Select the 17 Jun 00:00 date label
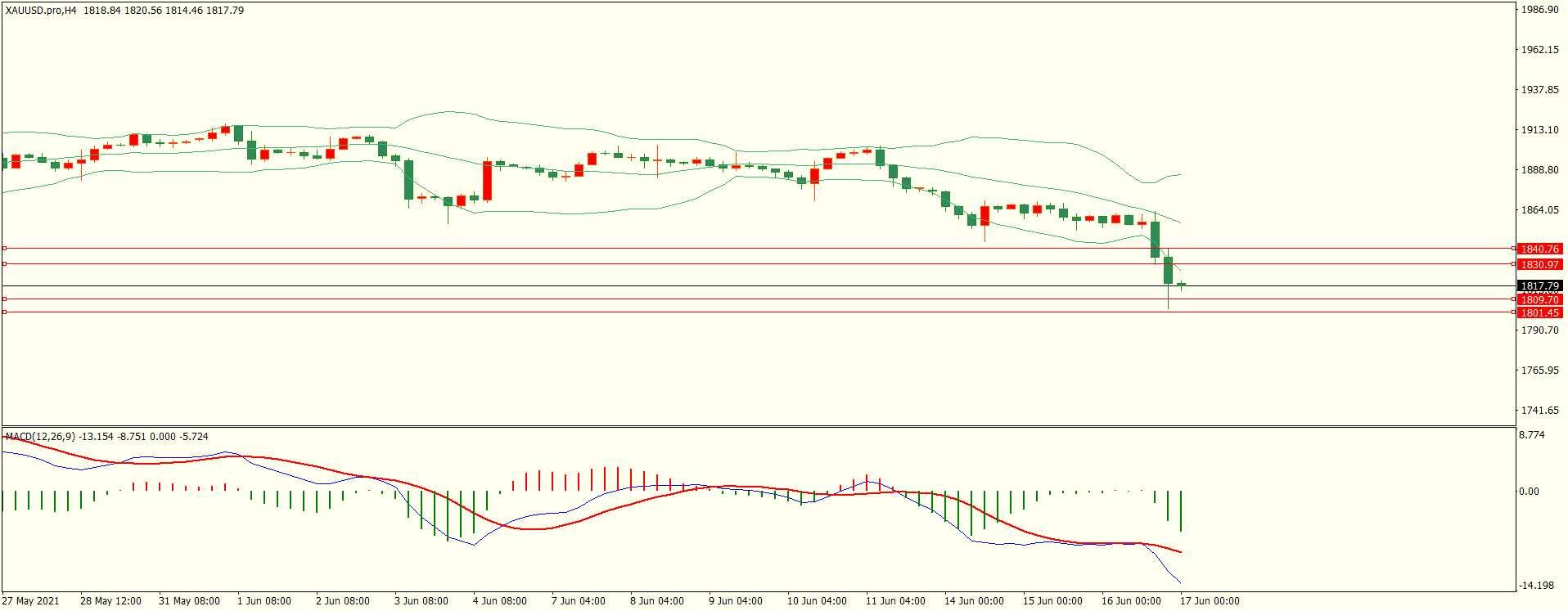Screen dimensions: 1568x611 point(1209,601)
